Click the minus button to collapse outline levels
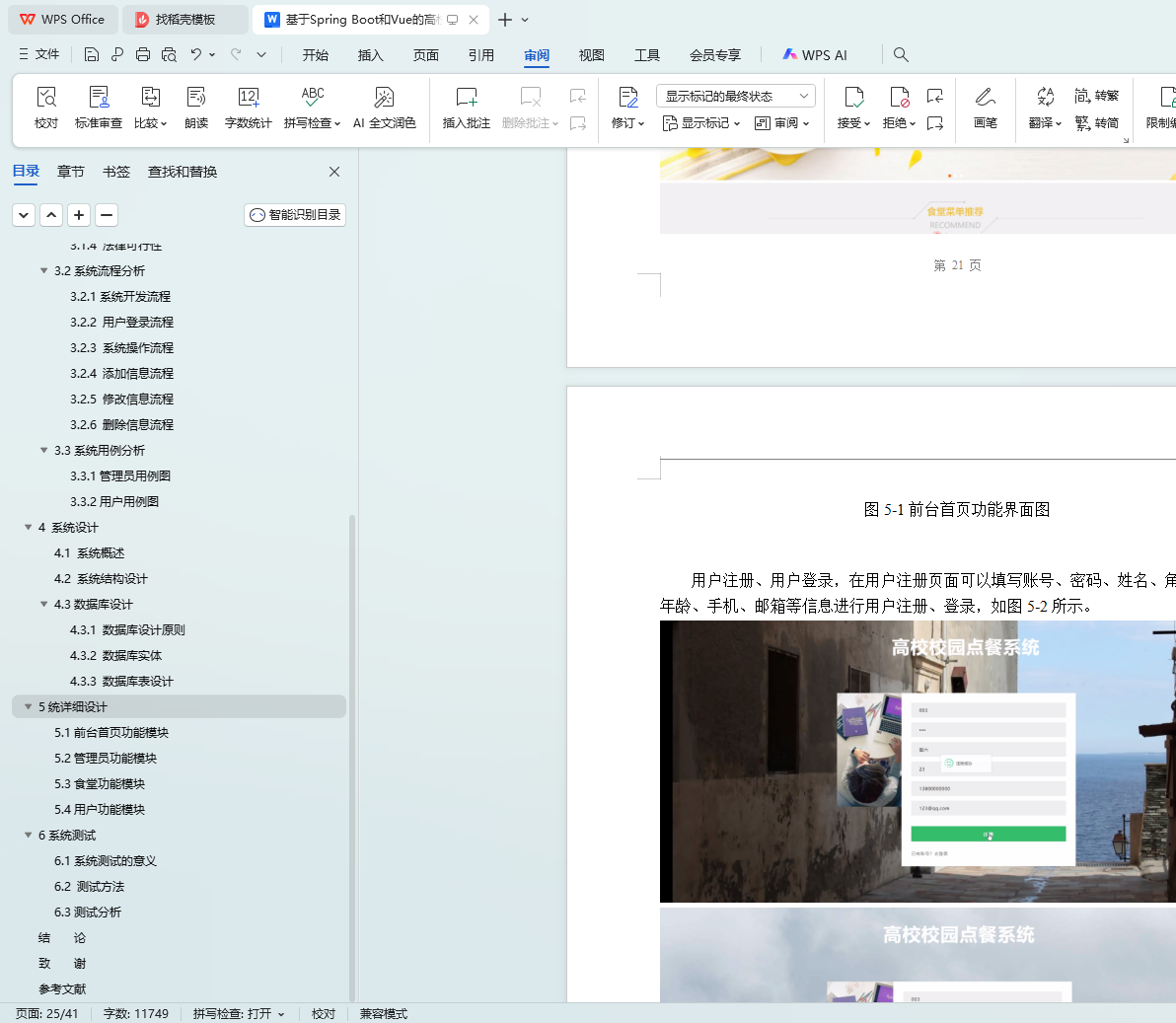 [107, 215]
